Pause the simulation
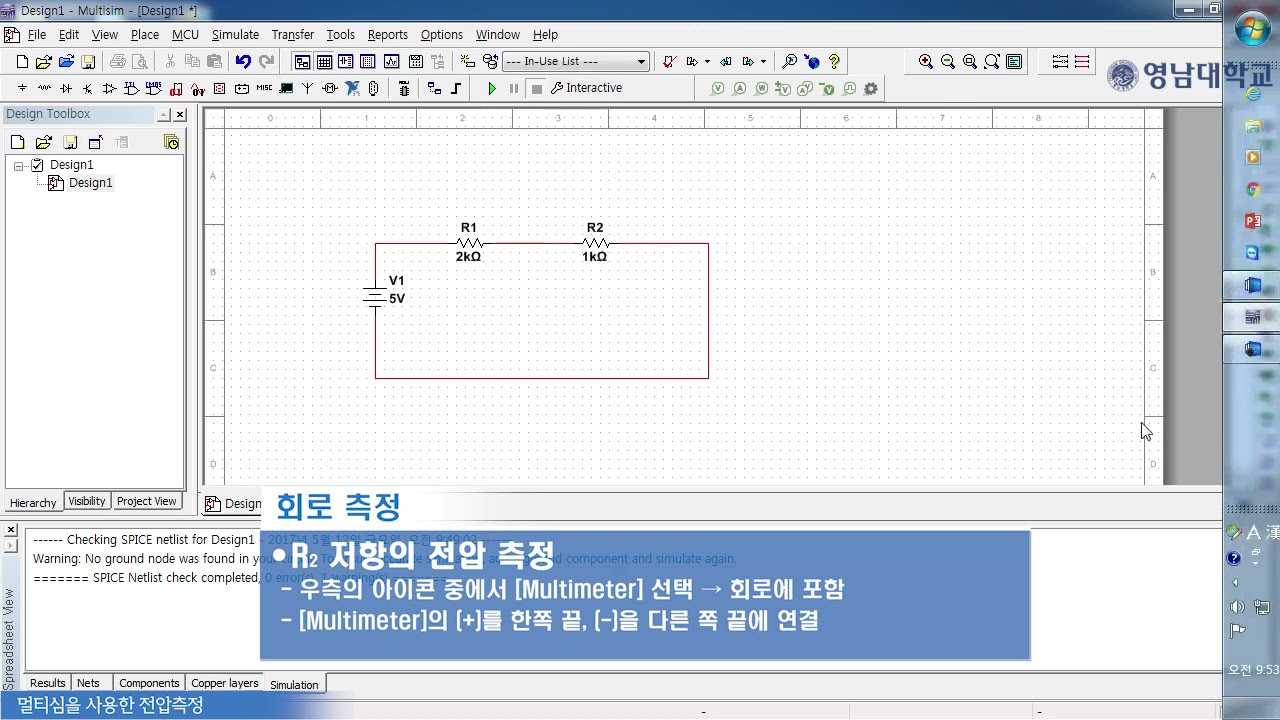Image resolution: width=1280 pixels, height=720 pixels. pyautogui.click(x=514, y=88)
